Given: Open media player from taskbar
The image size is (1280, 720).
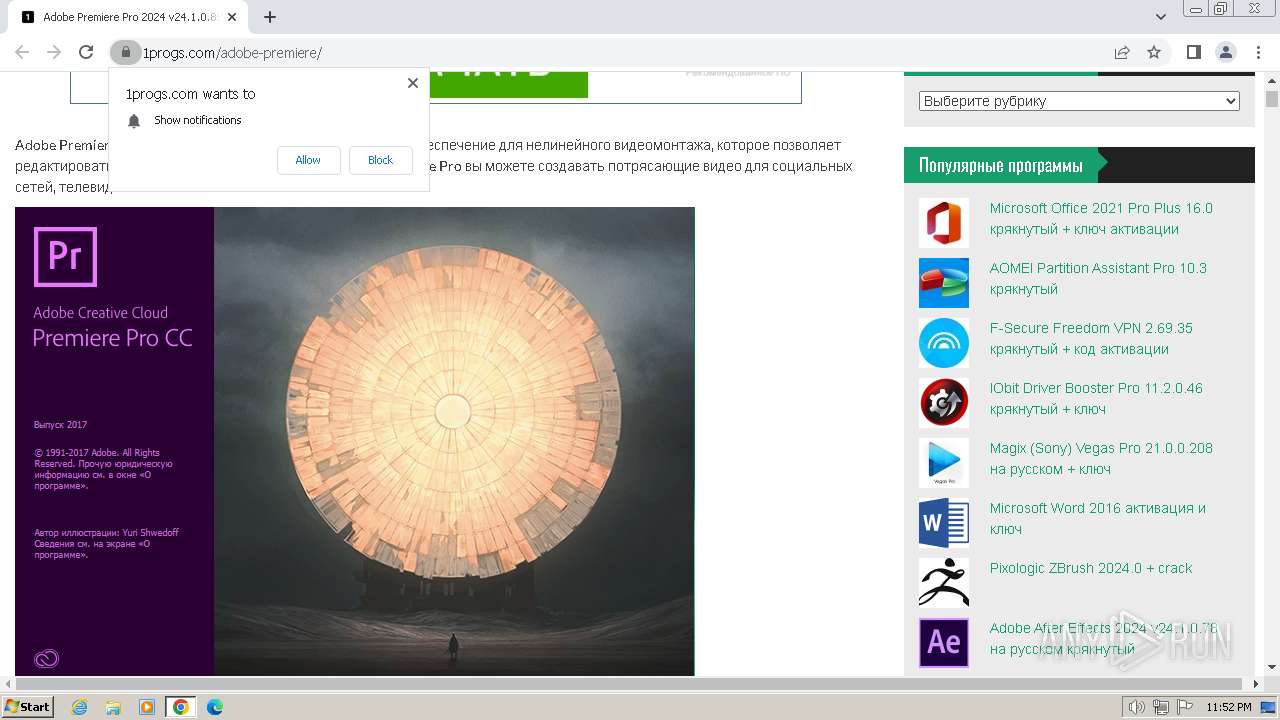Looking at the screenshot, I should 147,707.
